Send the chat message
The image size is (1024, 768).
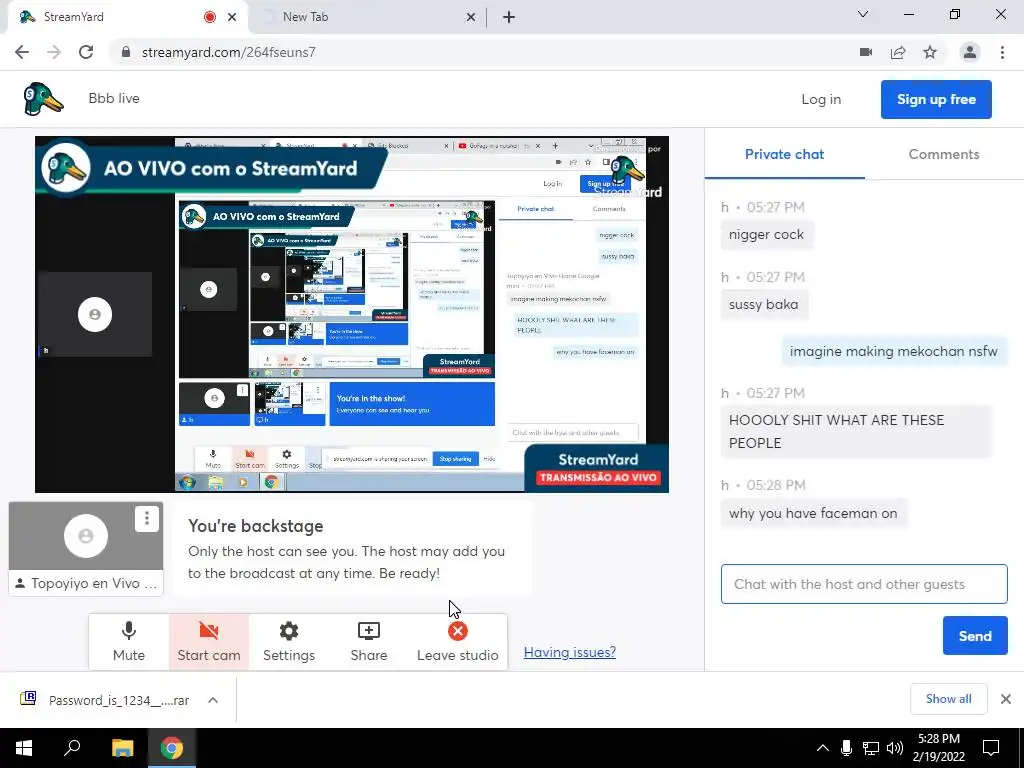click(x=975, y=636)
